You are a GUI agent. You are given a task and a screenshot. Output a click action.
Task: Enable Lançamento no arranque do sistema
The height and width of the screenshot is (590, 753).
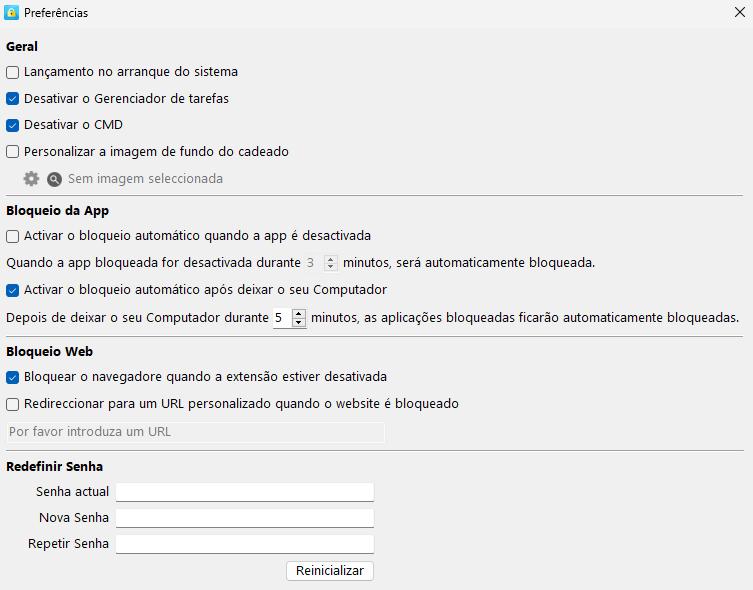13,72
